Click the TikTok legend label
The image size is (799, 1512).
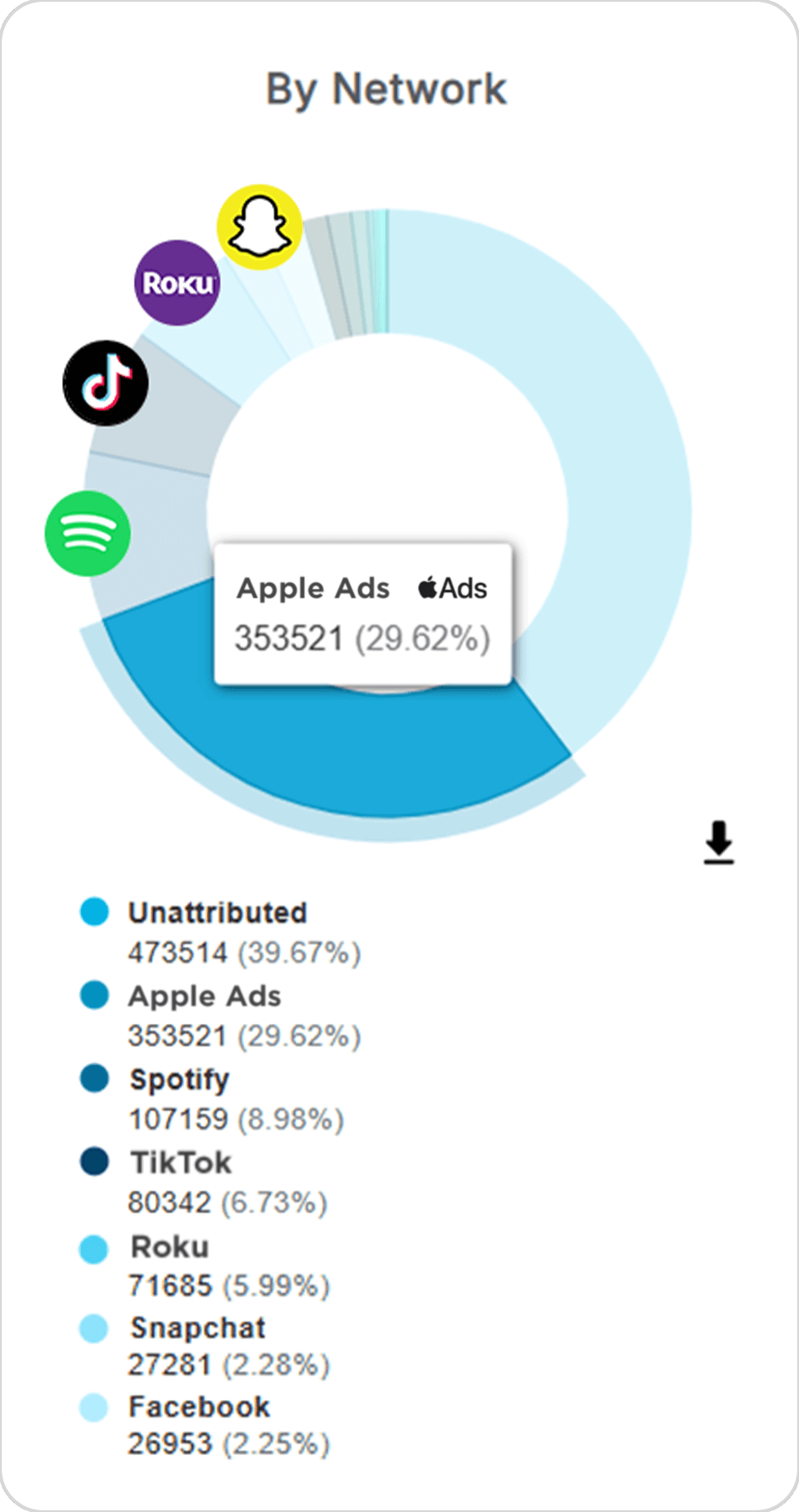tap(181, 1163)
